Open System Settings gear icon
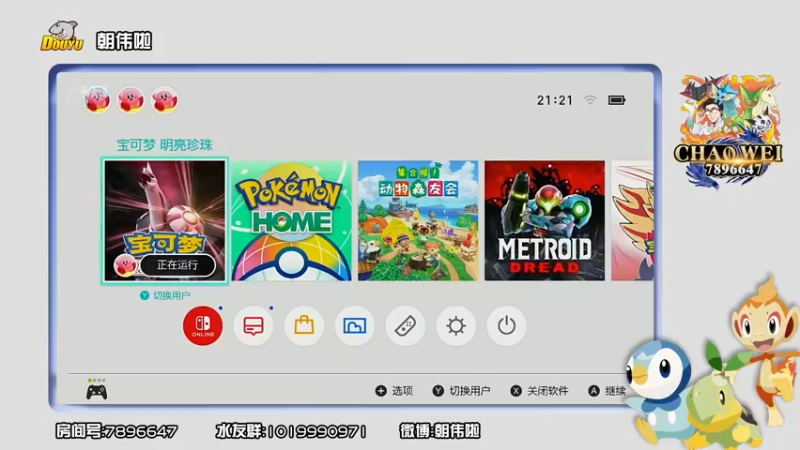 pyautogui.click(x=456, y=326)
